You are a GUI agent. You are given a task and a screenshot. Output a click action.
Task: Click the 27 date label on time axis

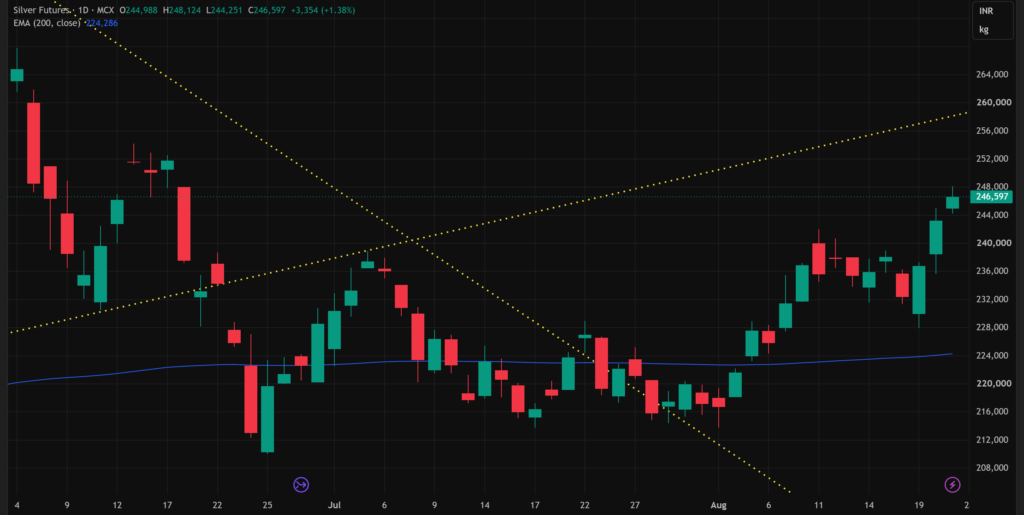635,505
